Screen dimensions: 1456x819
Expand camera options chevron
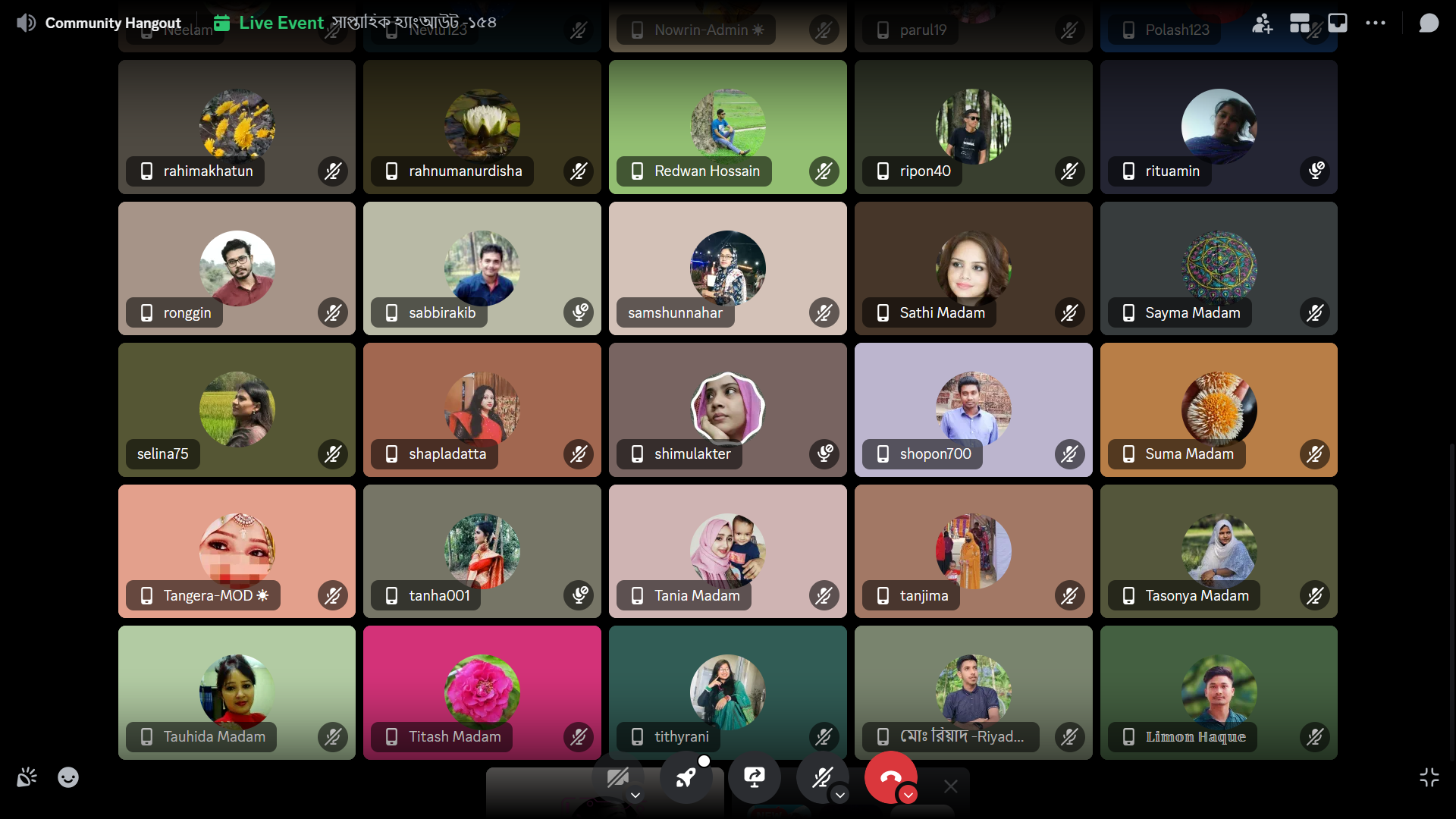(x=635, y=795)
